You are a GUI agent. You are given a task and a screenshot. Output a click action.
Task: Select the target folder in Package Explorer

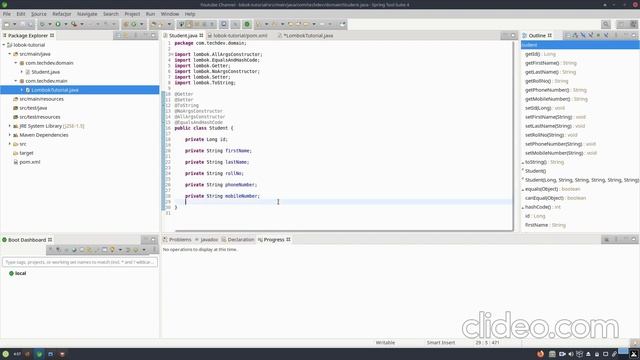tap(26, 153)
